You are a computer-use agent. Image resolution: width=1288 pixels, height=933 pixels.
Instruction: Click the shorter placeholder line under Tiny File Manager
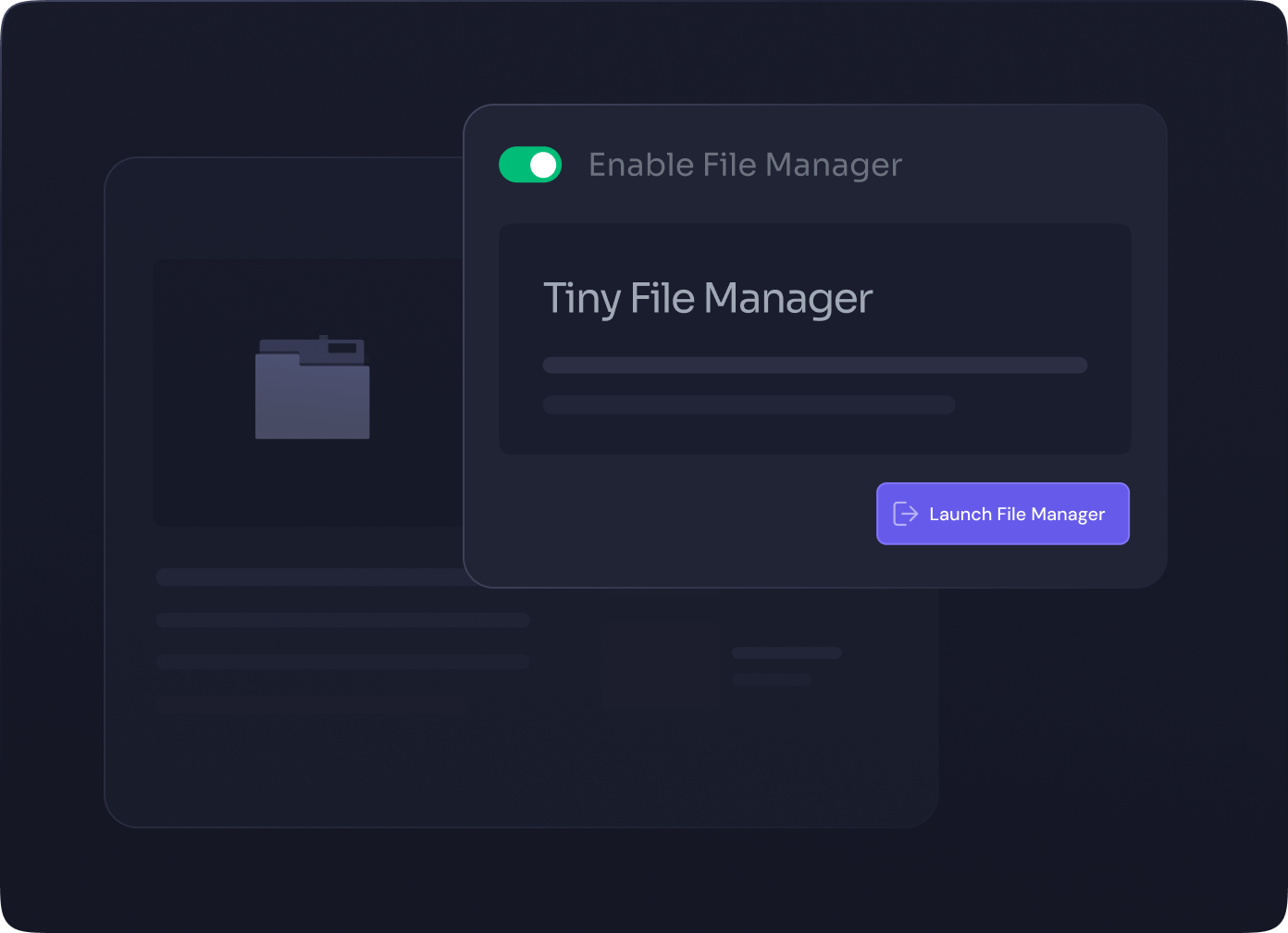(x=748, y=404)
